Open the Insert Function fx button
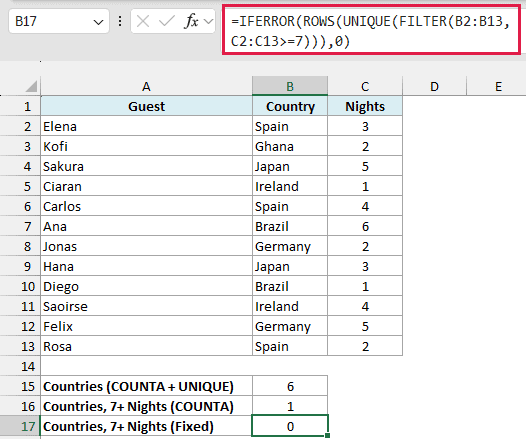 pos(191,21)
